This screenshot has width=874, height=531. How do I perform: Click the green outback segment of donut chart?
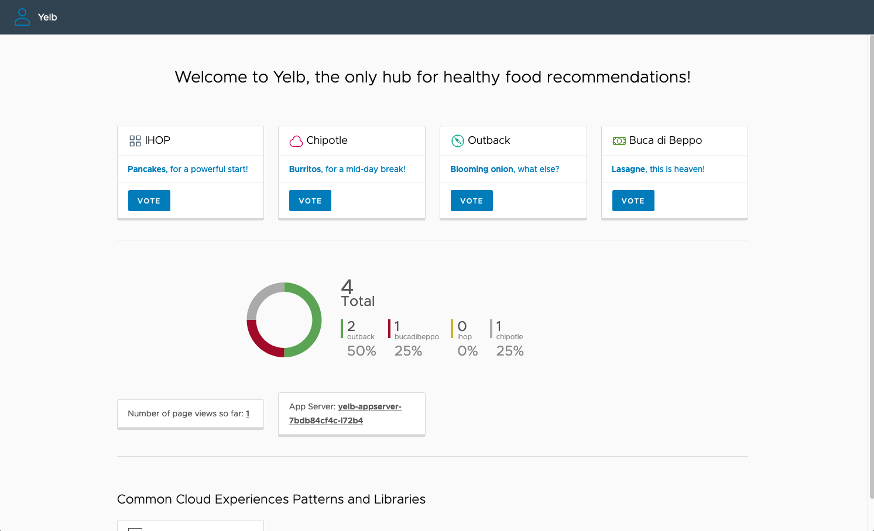pyautogui.click(x=317, y=320)
